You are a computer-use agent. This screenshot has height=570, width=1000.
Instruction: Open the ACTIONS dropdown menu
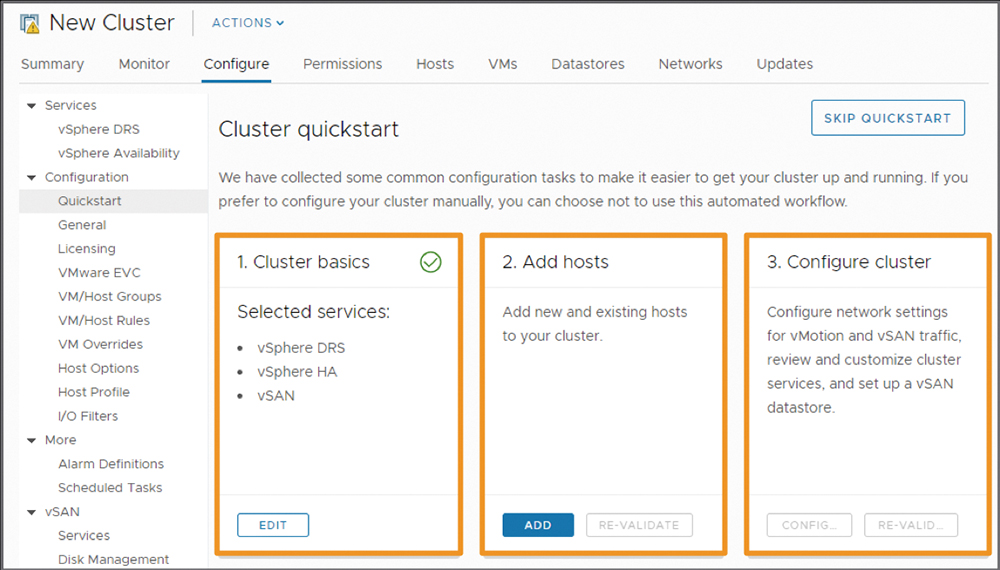pyautogui.click(x=248, y=23)
